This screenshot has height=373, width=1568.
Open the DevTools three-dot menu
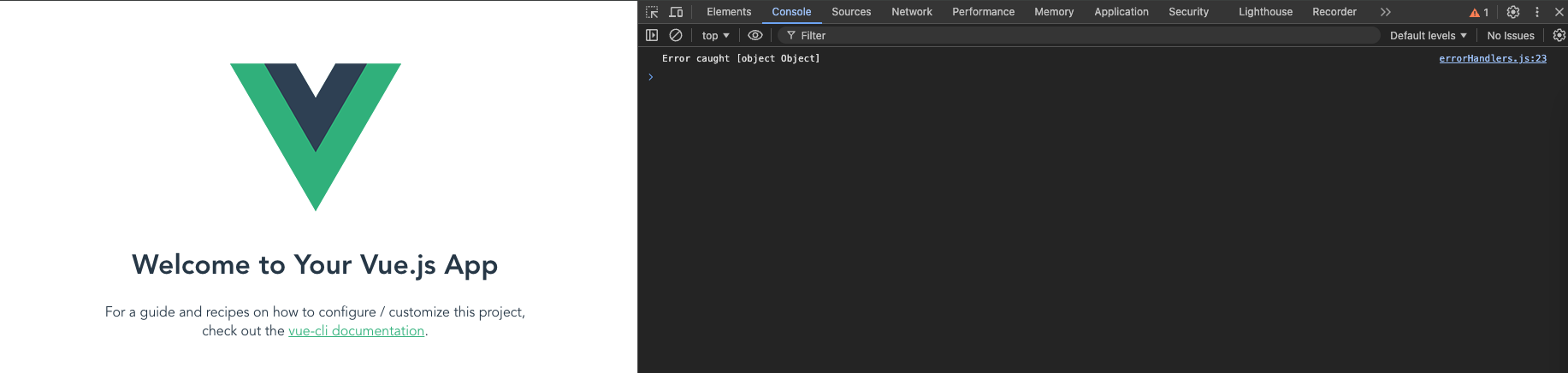1537,12
